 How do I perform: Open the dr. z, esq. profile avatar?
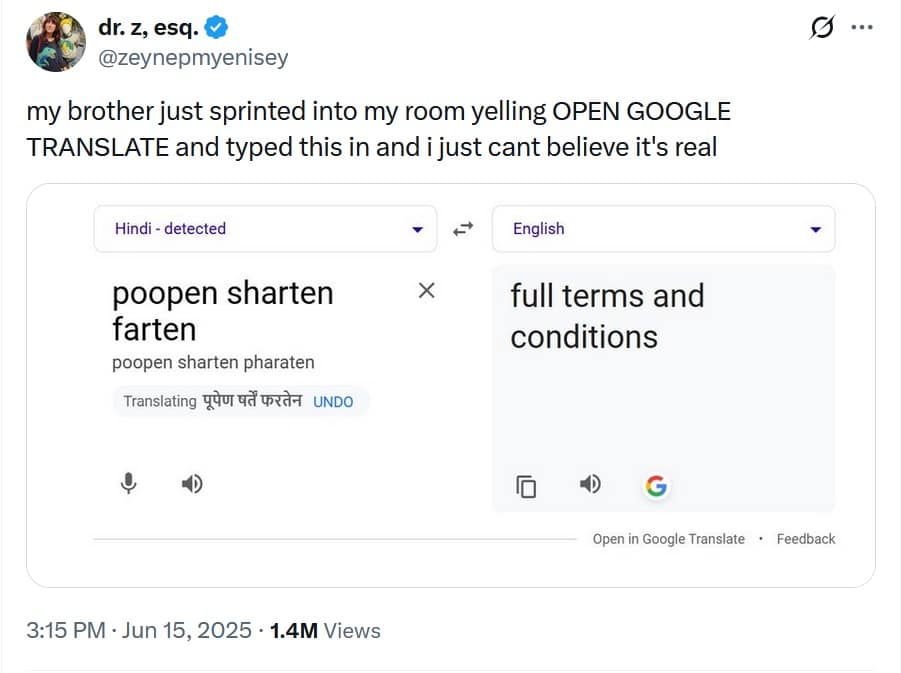pos(56,42)
